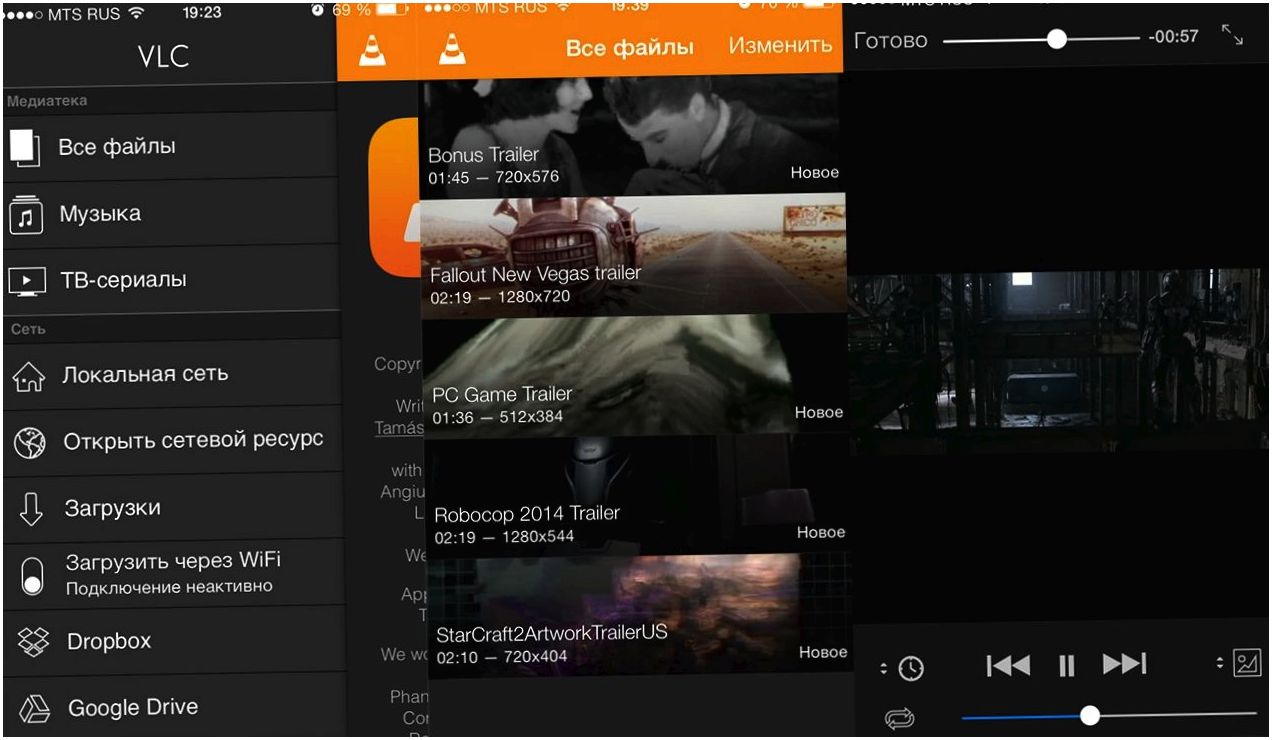Screen dimensions: 1272x740
Task: Tap the WiFi indicator in left status bar
Action: point(136,13)
